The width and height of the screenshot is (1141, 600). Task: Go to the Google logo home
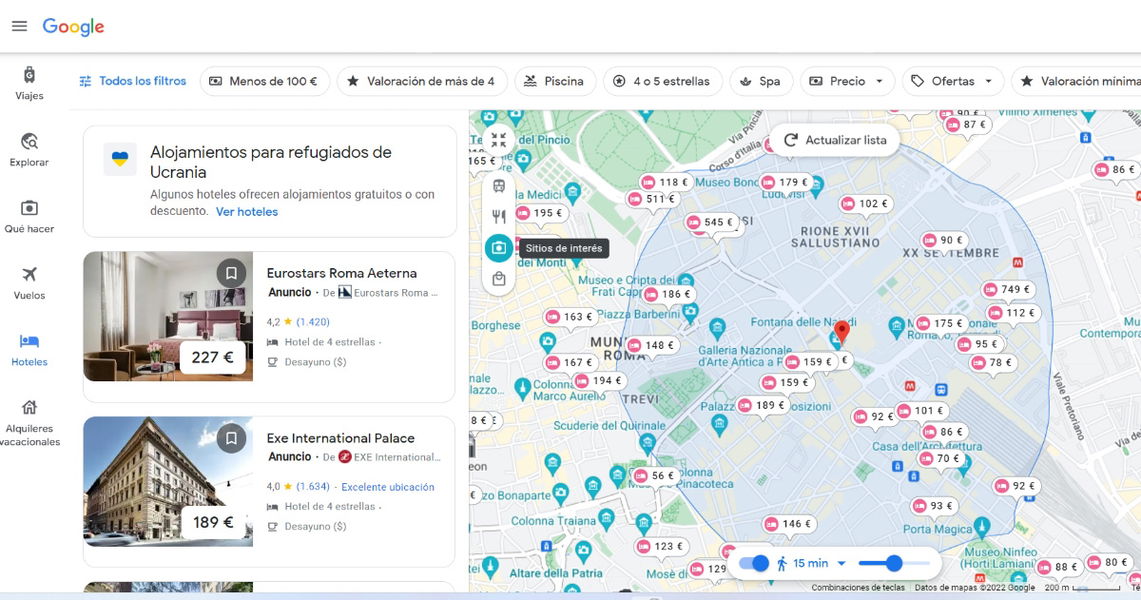click(x=73, y=27)
